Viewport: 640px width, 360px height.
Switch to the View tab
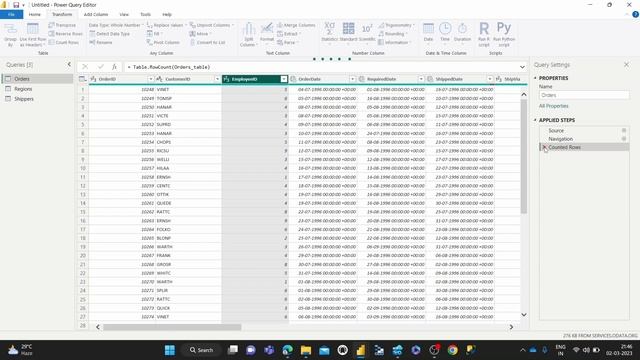coord(124,14)
